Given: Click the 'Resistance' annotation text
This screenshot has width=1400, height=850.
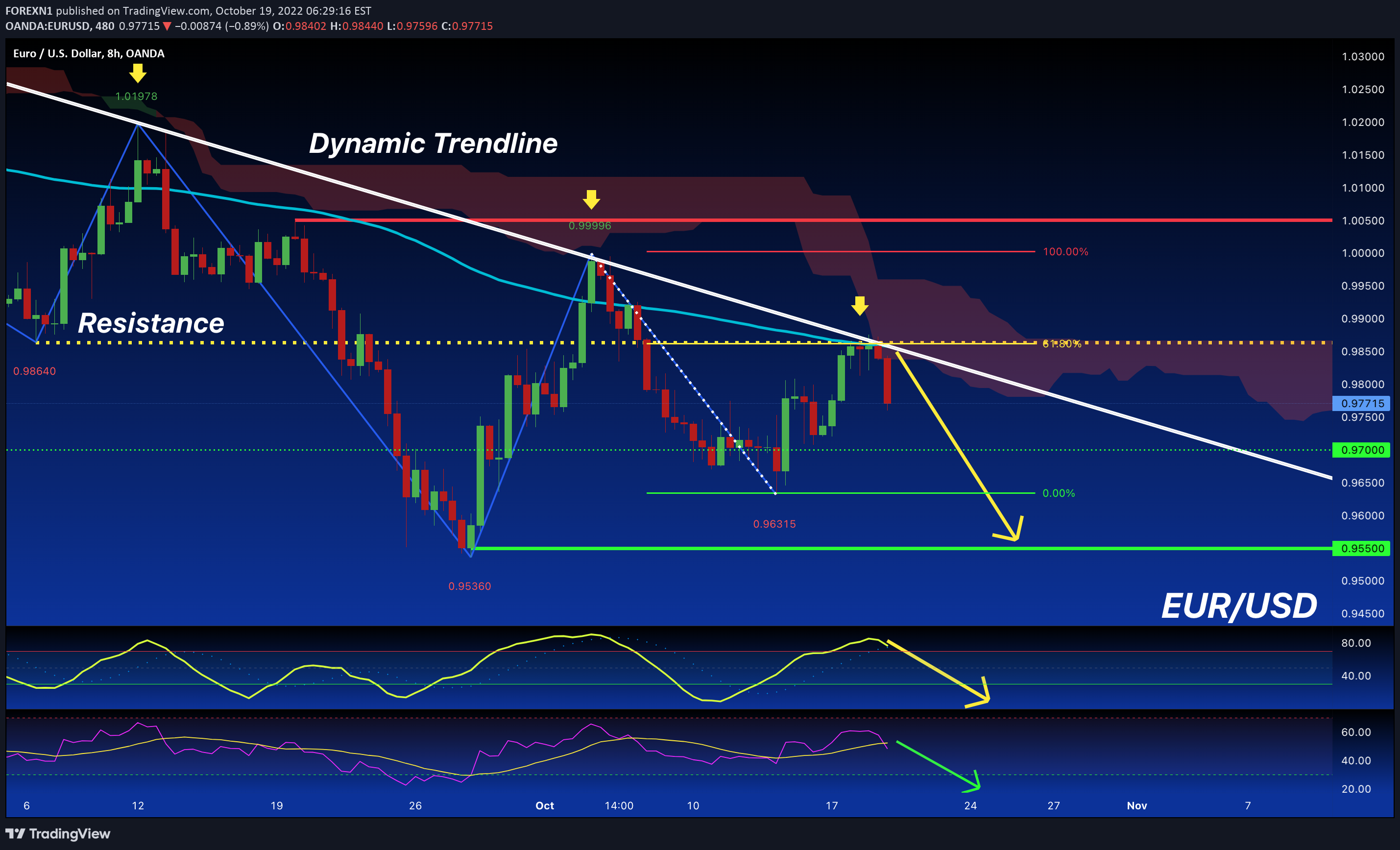Looking at the screenshot, I should 150,323.
